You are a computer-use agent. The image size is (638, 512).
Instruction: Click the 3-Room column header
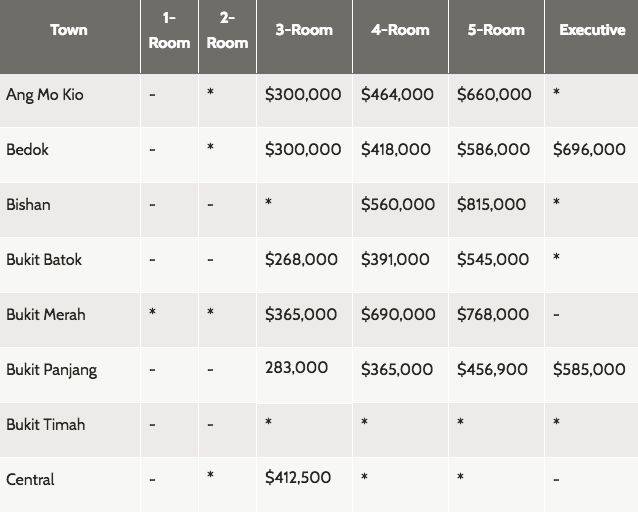coord(303,30)
